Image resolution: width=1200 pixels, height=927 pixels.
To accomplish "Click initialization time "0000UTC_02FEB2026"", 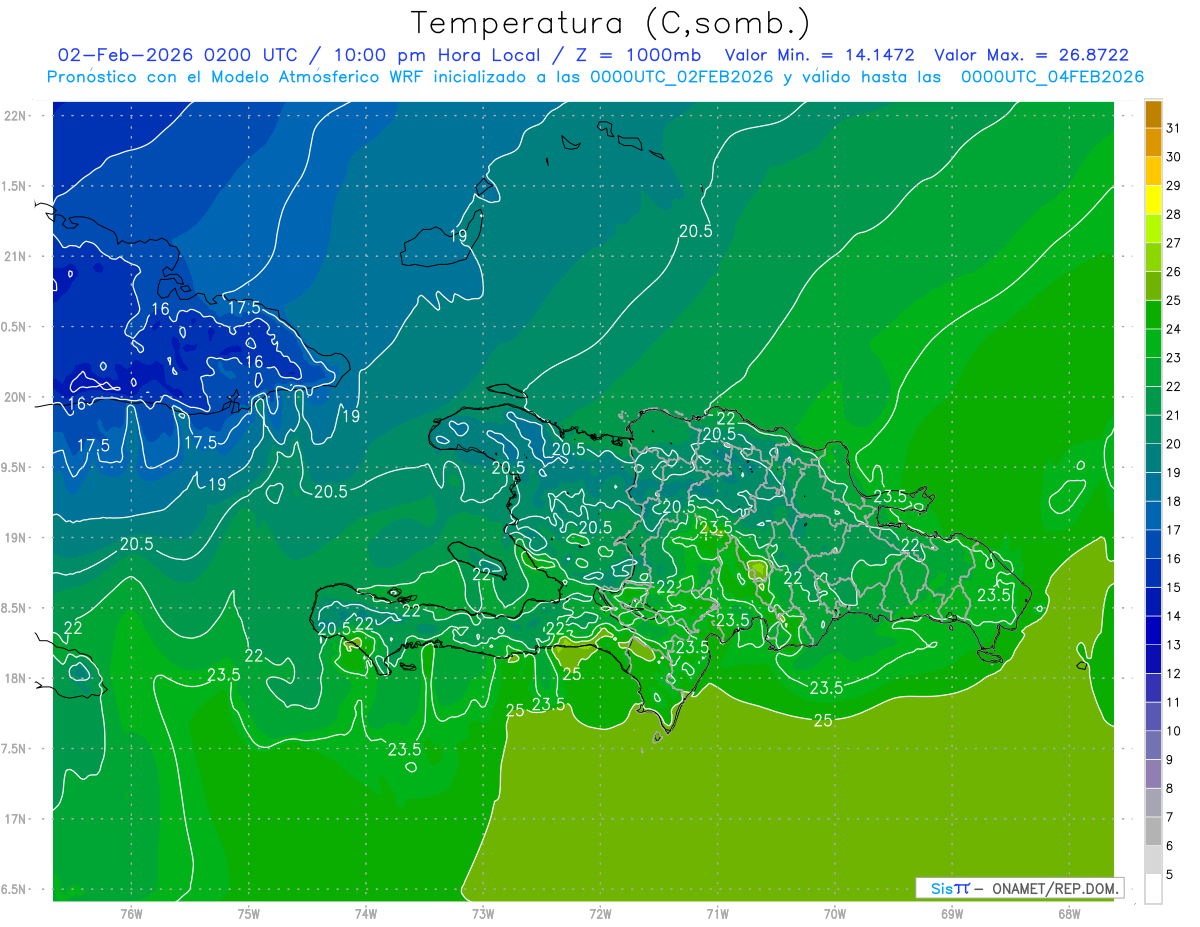I will (681, 77).
